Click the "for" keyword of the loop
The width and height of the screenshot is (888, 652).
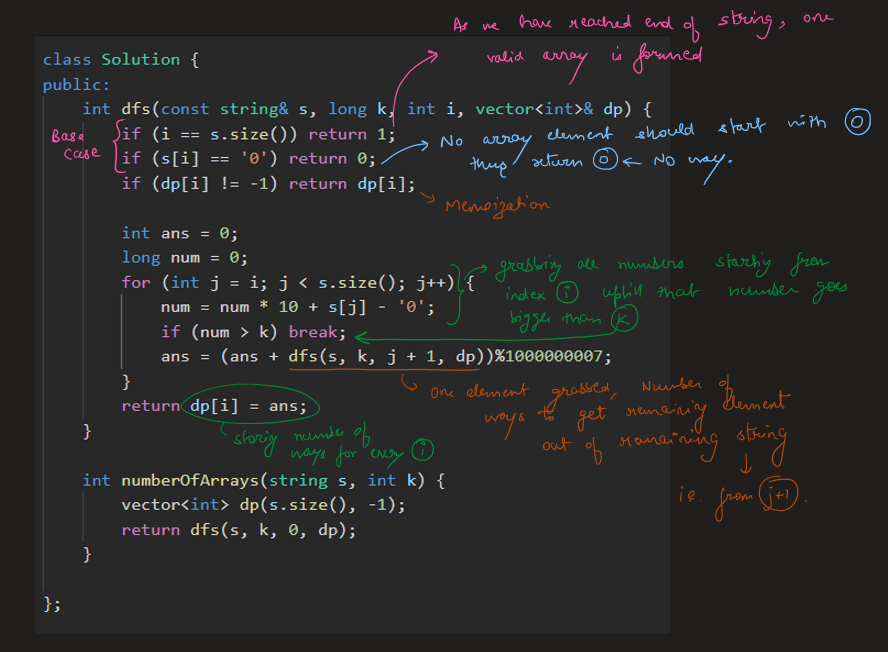pos(135,282)
